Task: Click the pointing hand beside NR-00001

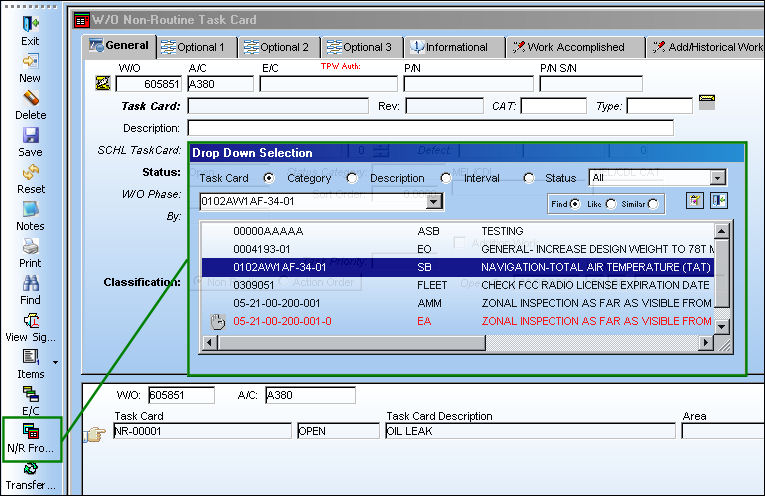Action: [x=95, y=434]
